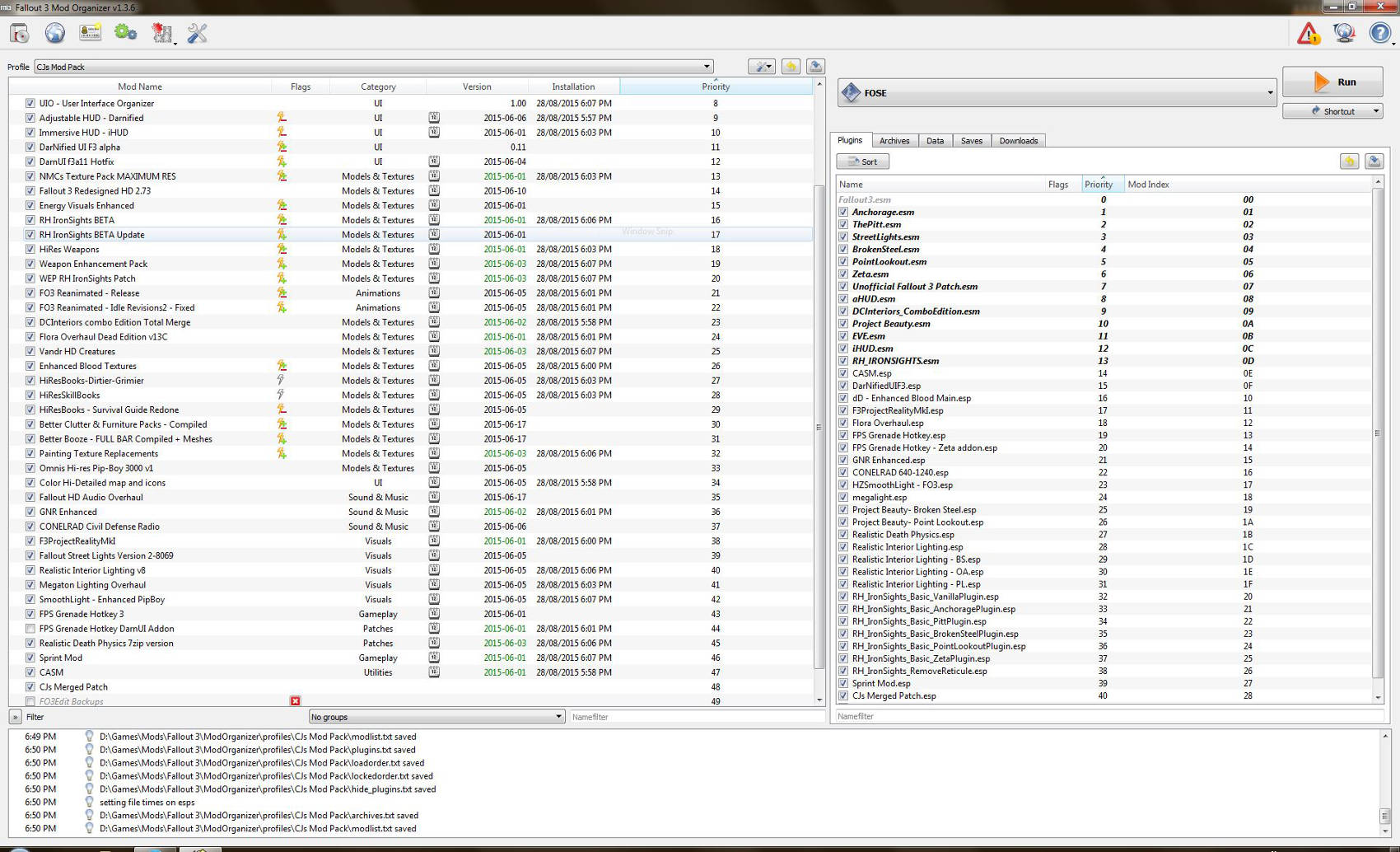Click flag icon on Enhanced Blood Textures row
The image size is (1400, 852).
click(282, 366)
